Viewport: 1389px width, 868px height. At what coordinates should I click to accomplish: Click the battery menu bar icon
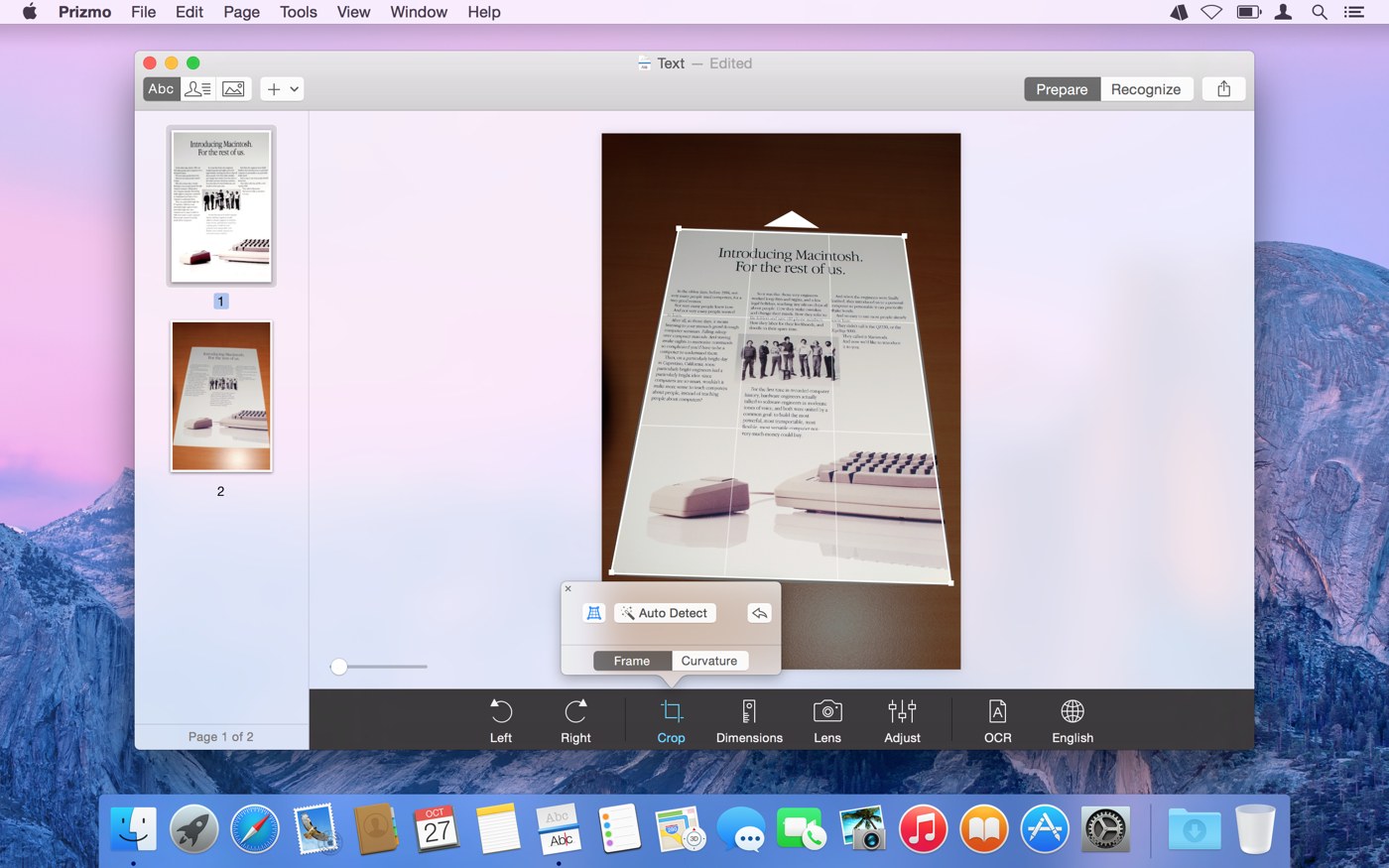pos(1248,12)
